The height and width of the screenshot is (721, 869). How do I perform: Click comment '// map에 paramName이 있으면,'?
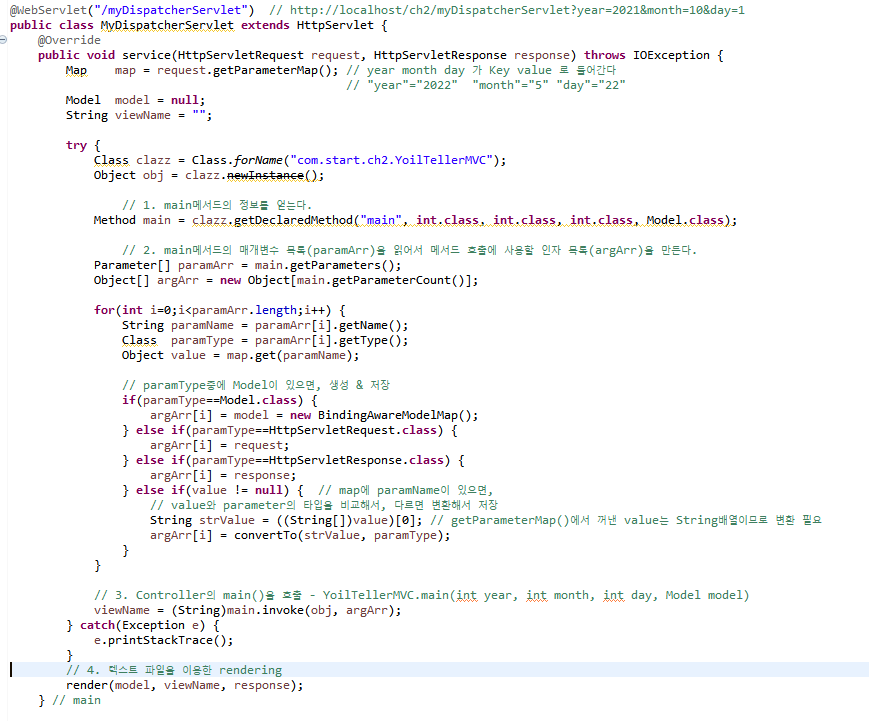click(405, 490)
